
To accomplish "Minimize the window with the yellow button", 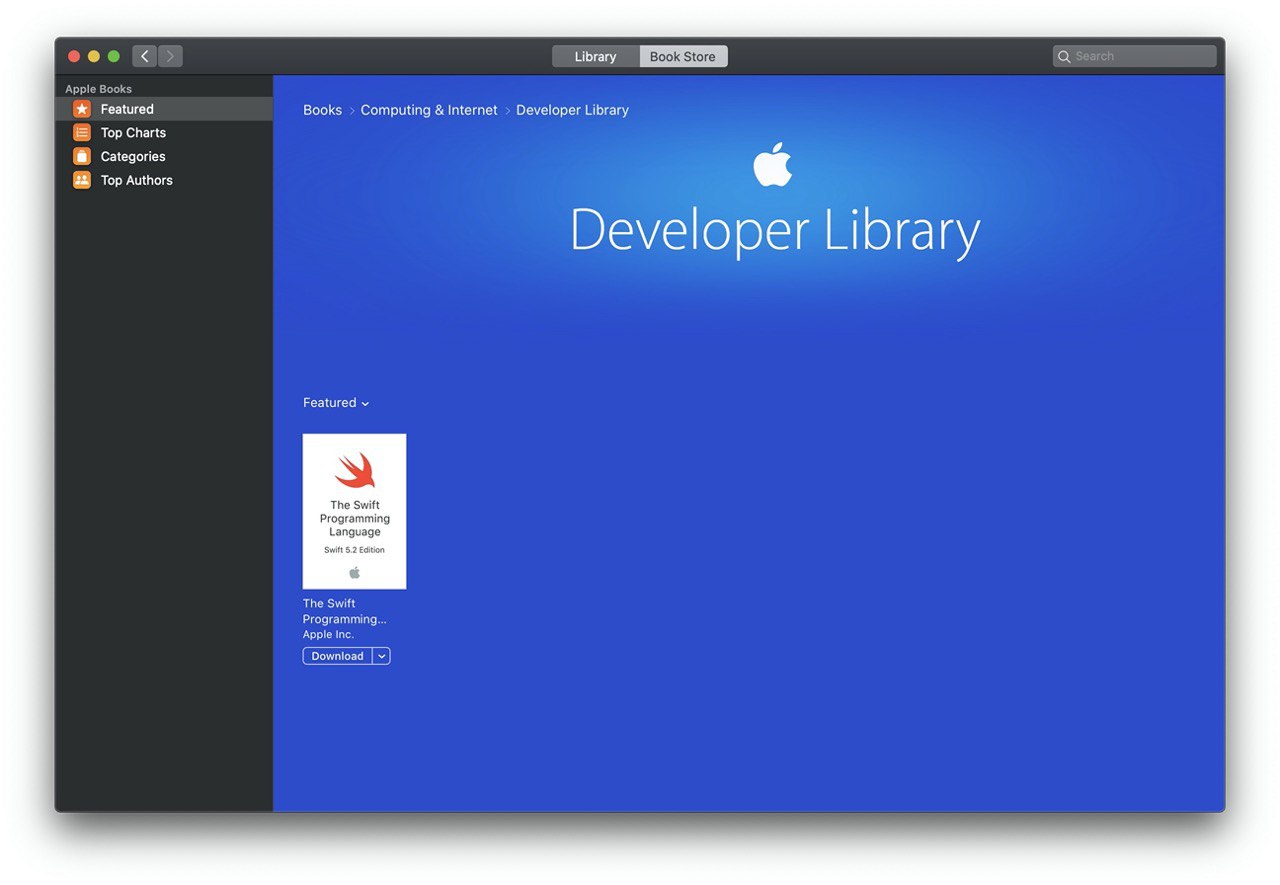I will click(94, 57).
